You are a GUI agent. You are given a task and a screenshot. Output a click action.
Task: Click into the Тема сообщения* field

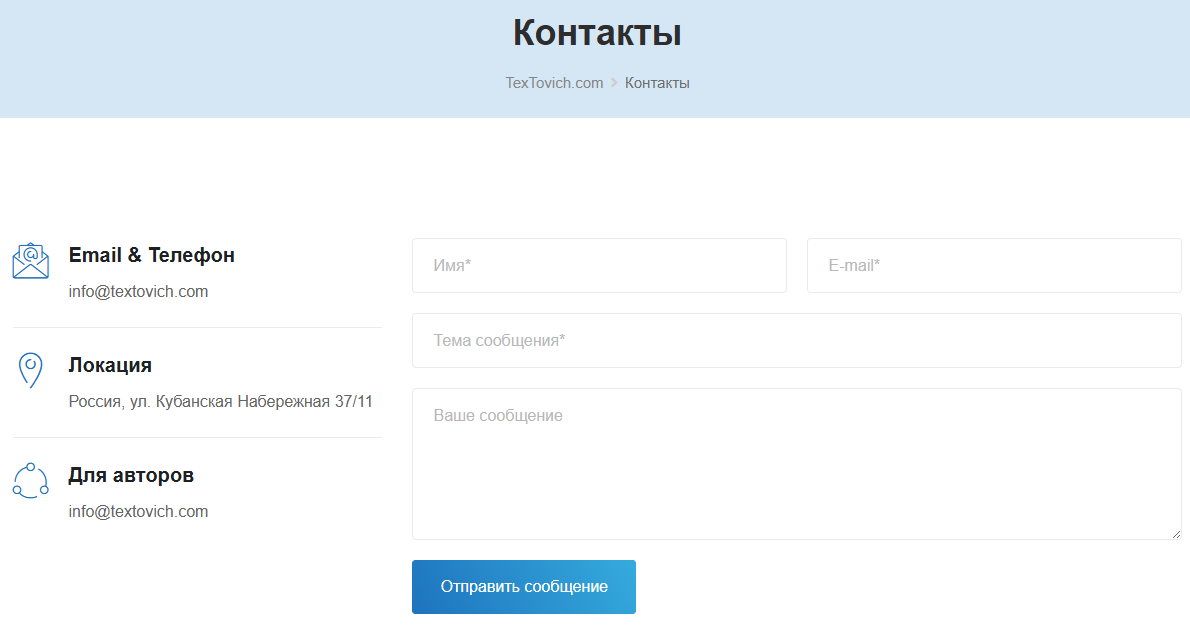(x=796, y=341)
